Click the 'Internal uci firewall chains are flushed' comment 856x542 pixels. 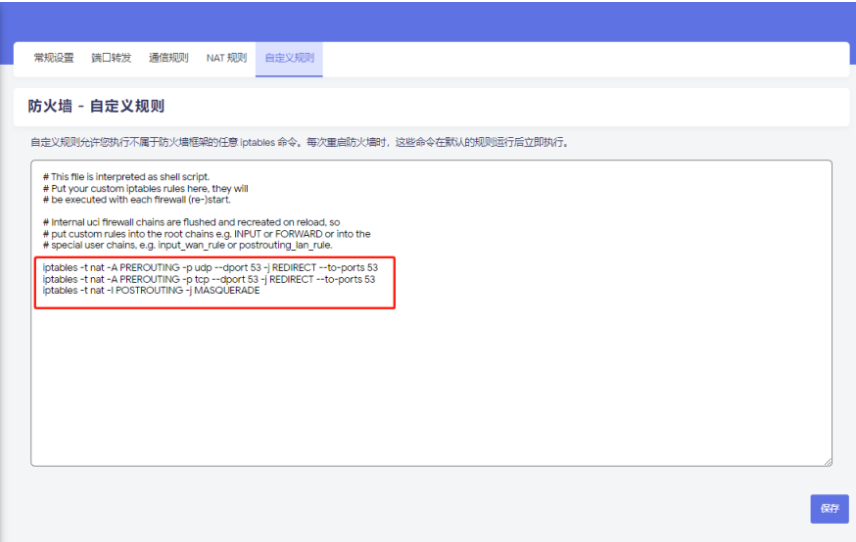click(192, 222)
